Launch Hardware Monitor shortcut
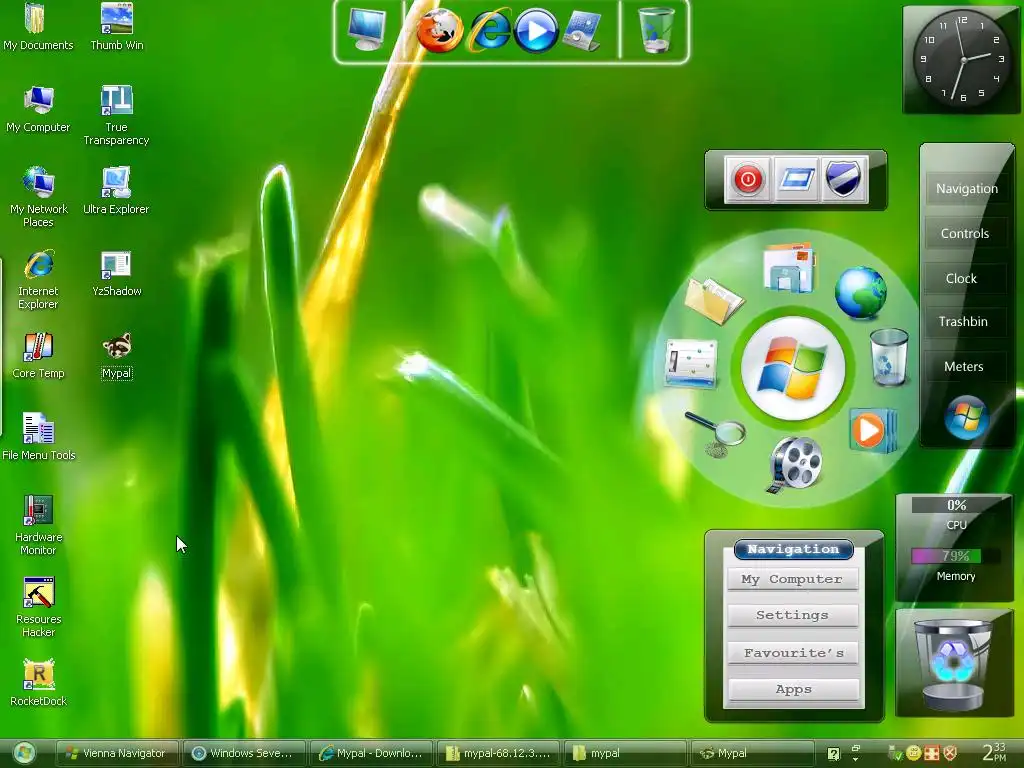This screenshot has width=1024, height=768. point(38,525)
